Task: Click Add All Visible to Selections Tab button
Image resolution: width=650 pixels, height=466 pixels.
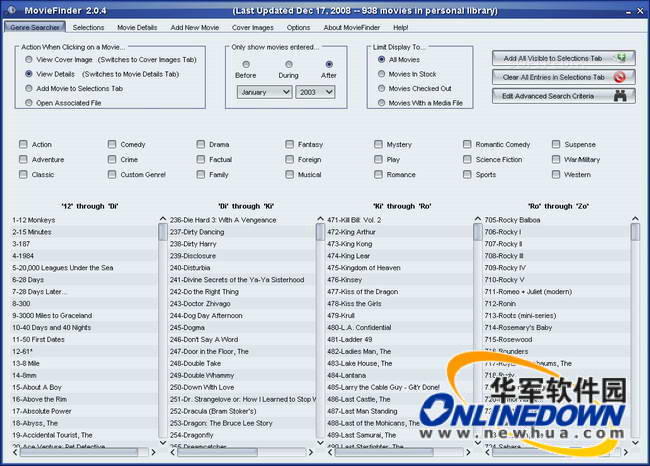Action: (564, 58)
